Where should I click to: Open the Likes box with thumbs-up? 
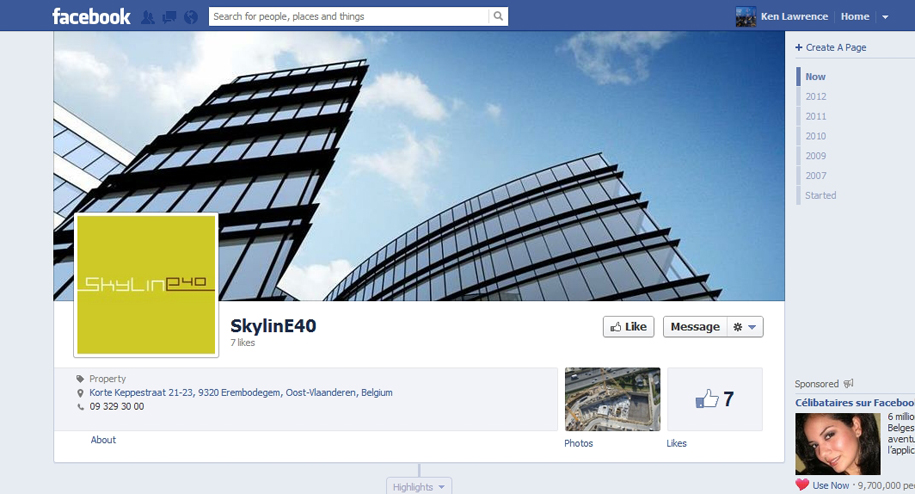coord(715,399)
